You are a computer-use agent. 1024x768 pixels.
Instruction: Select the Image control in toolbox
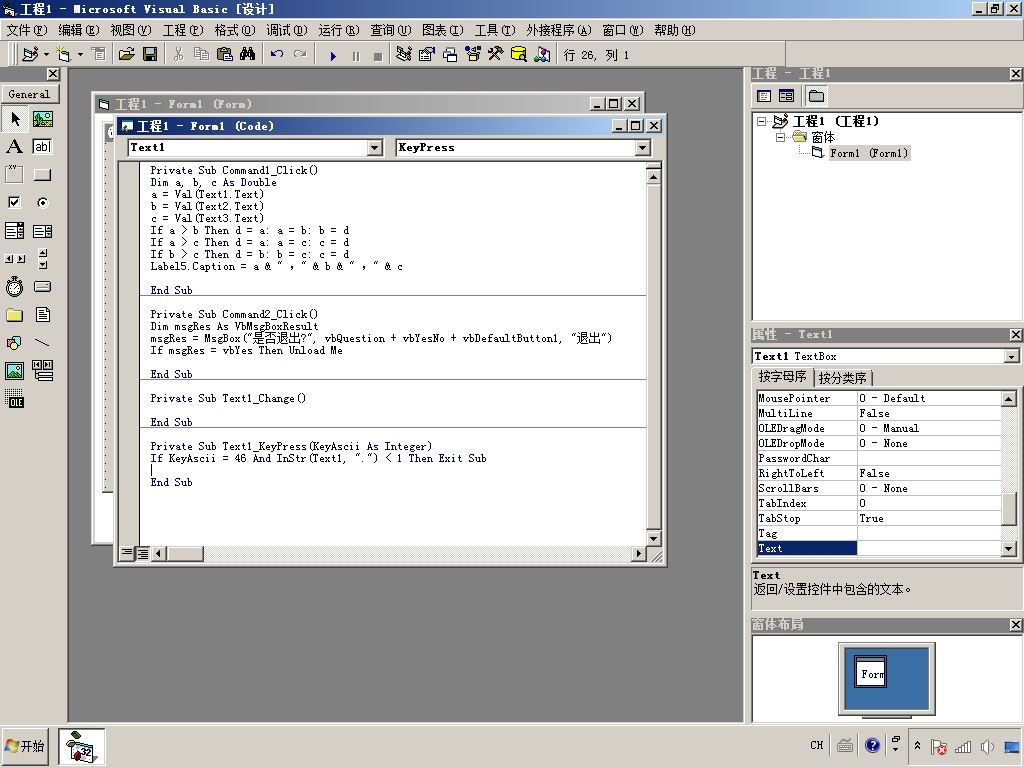pyautogui.click(x=14, y=371)
